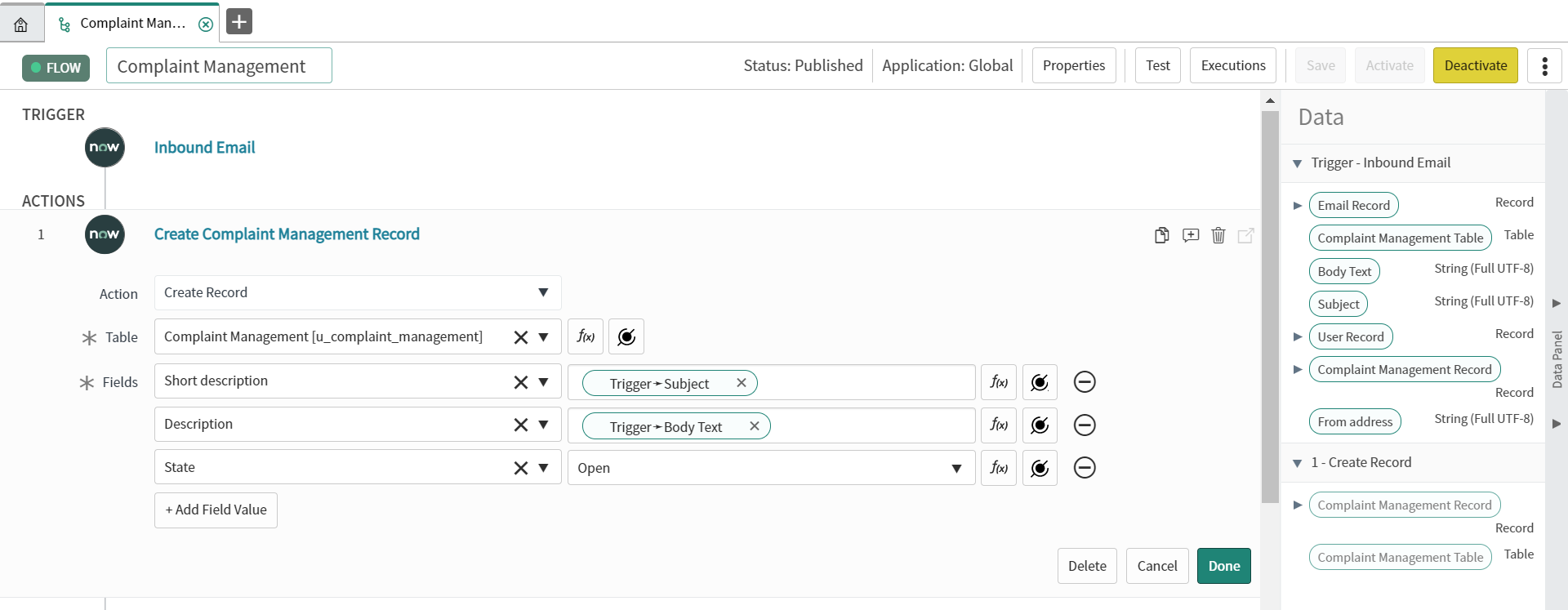This screenshot has width=1568, height=610.
Task: Delete action using trash icon
Action: click(1218, 235)
